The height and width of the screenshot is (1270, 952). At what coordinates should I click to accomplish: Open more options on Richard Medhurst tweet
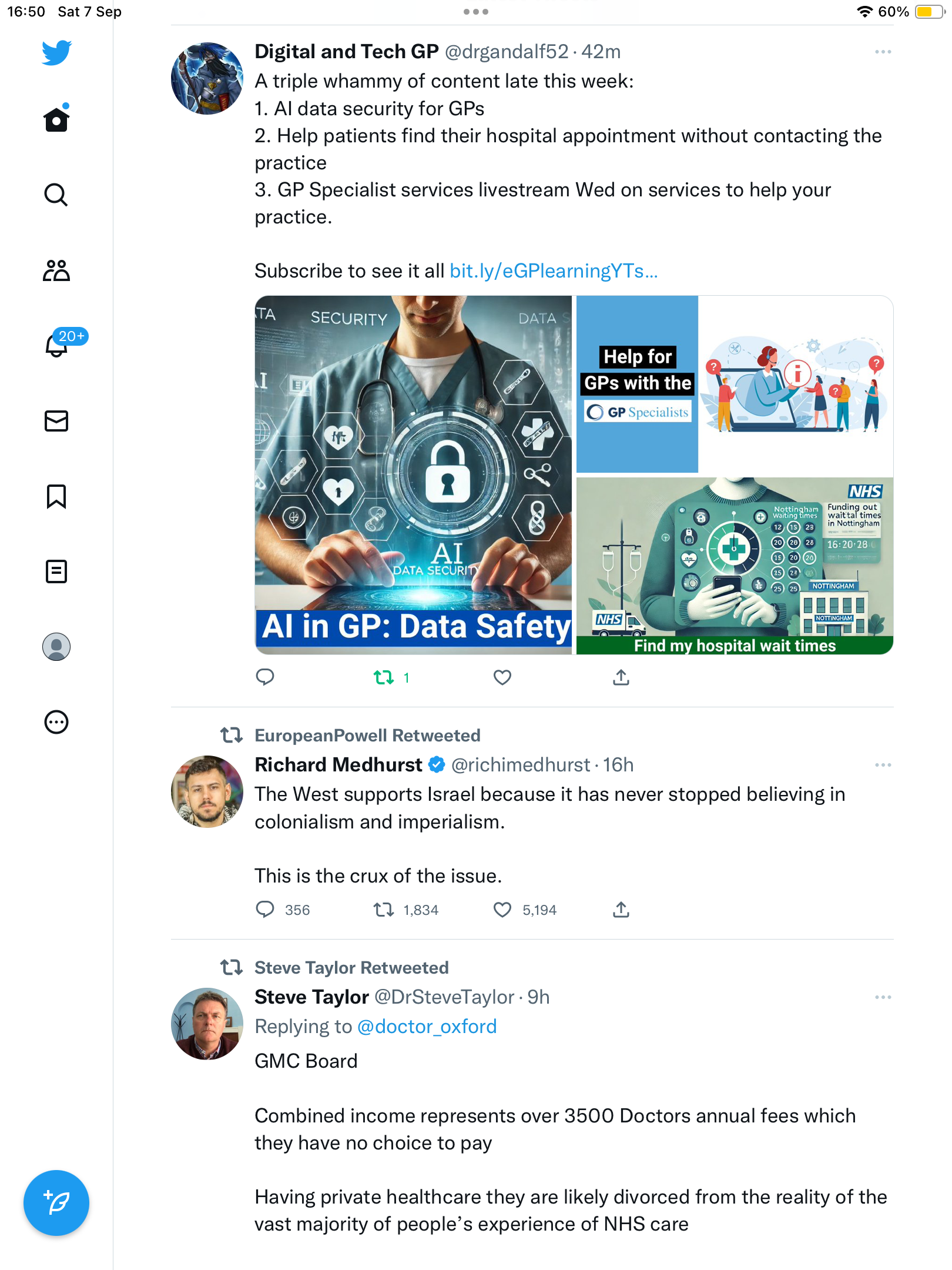click(x=883, y=765)
